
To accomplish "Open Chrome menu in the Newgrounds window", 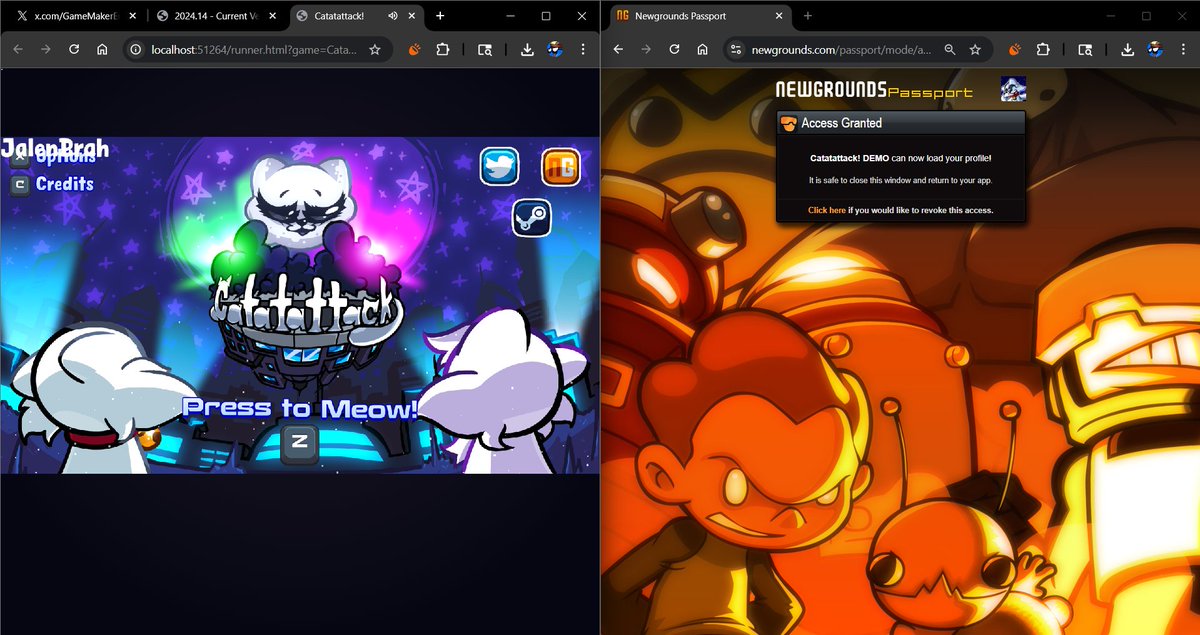I will pyautogui.click(x=1183, y=49).
